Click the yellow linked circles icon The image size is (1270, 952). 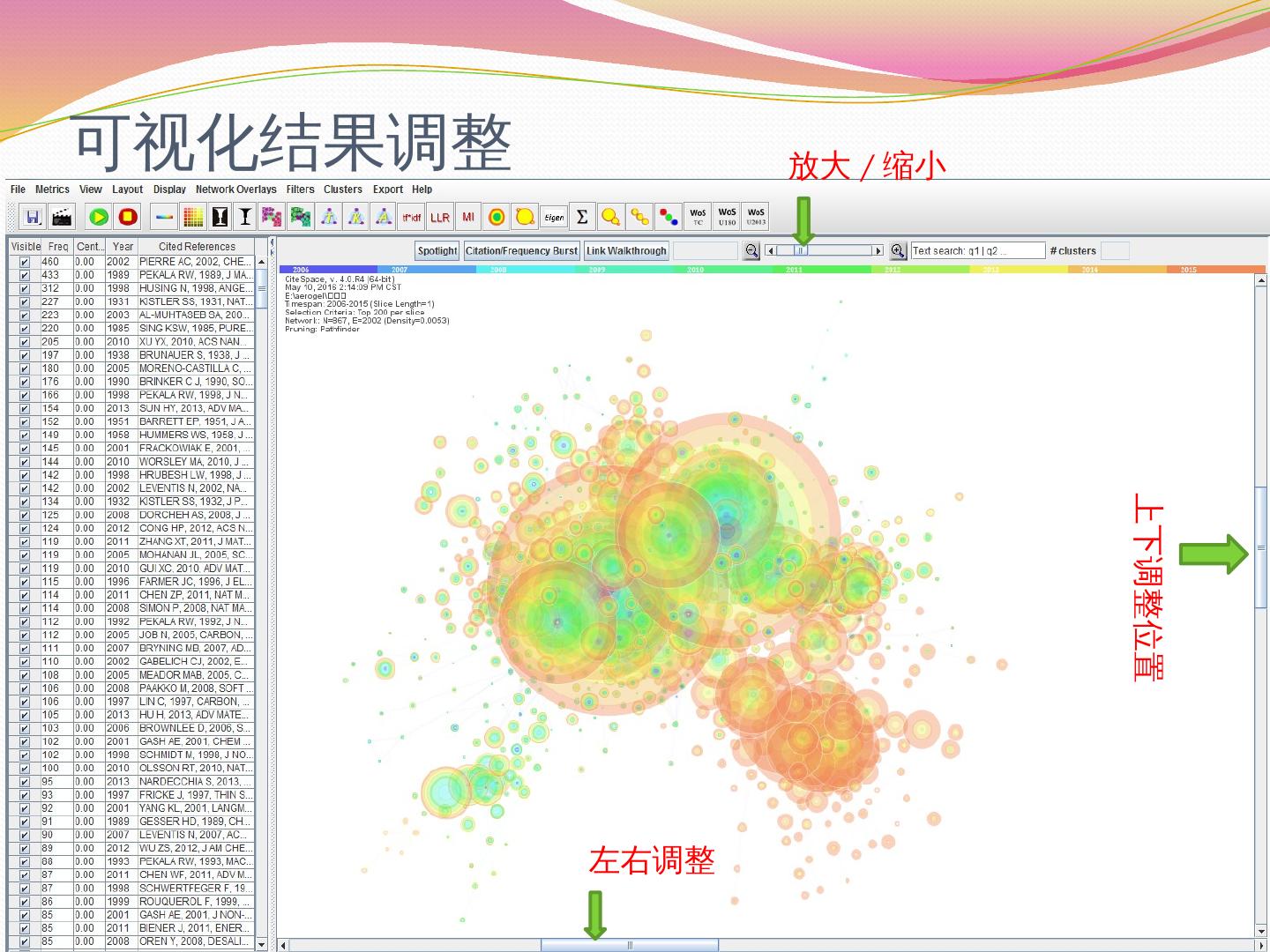pyautogui.click(x=640, y=217)
